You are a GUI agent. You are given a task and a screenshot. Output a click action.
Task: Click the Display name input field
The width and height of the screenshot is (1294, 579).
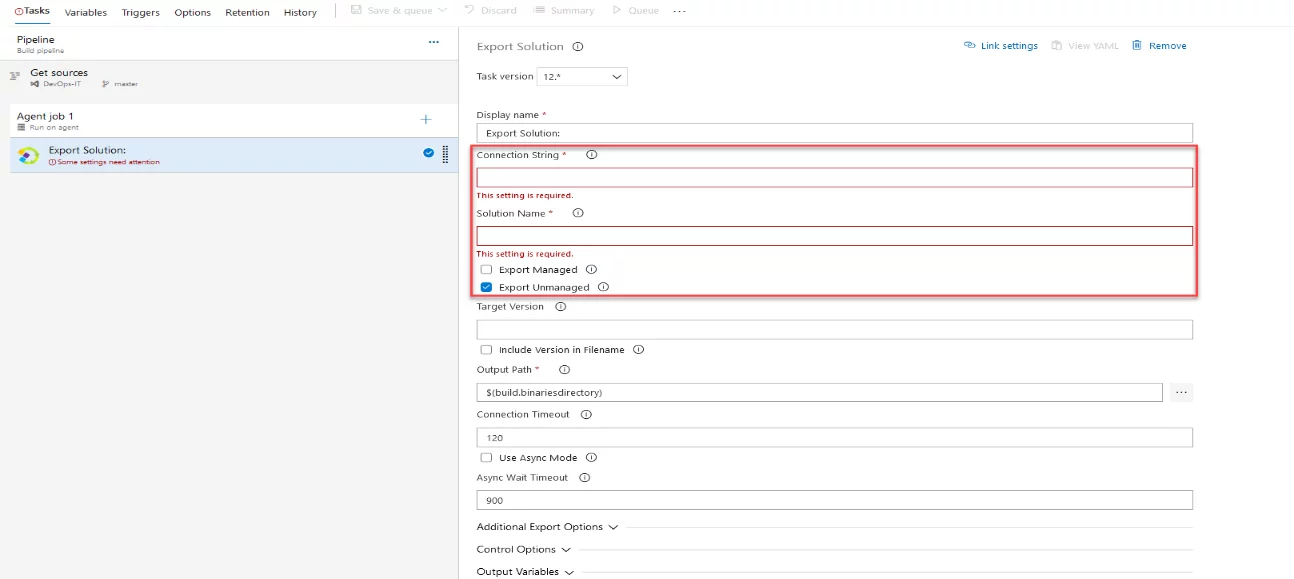coord(834,133)
